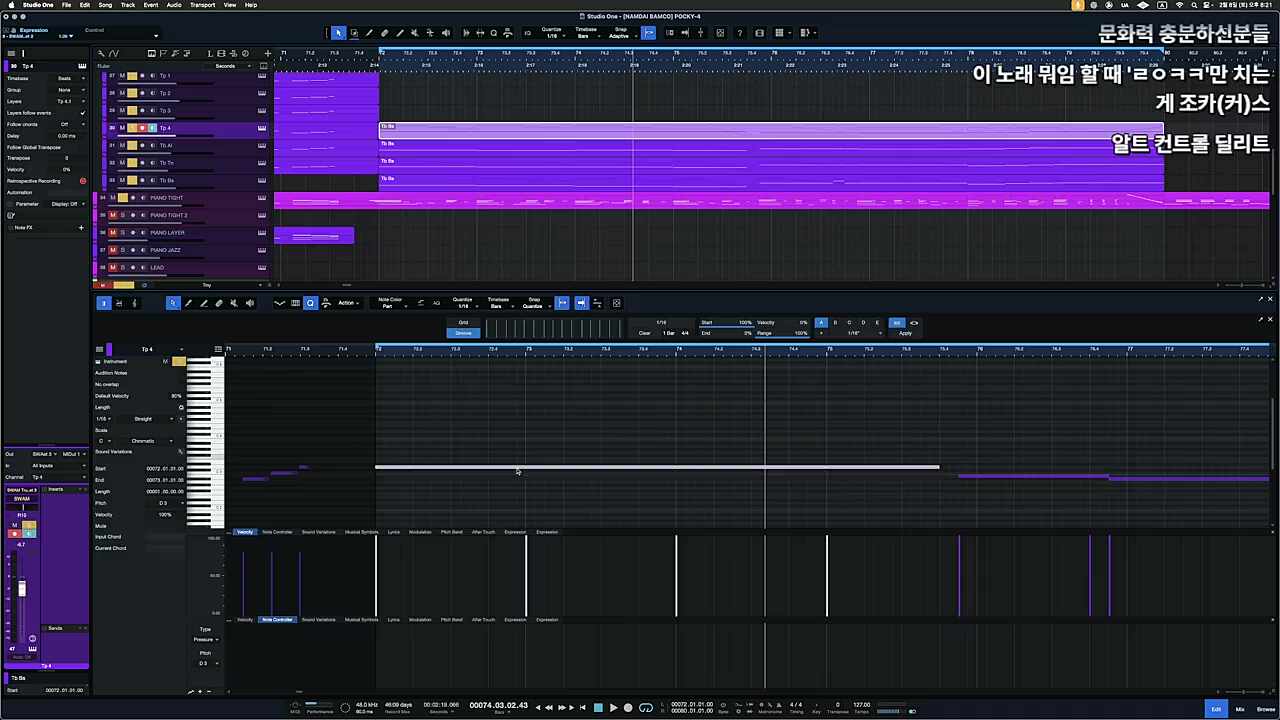Select the upper lane Modulation tab
1280x720 pixels.
tap(420, 532)
